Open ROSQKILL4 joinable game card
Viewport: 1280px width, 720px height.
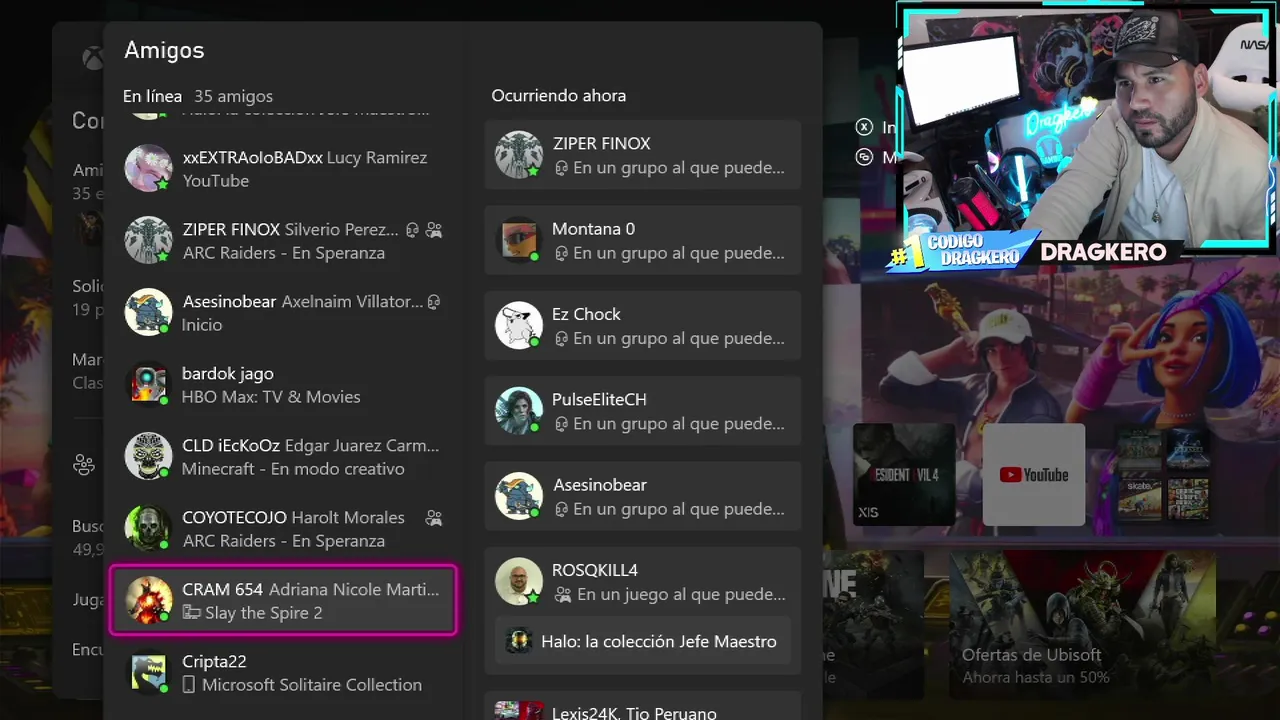(643, 609)
